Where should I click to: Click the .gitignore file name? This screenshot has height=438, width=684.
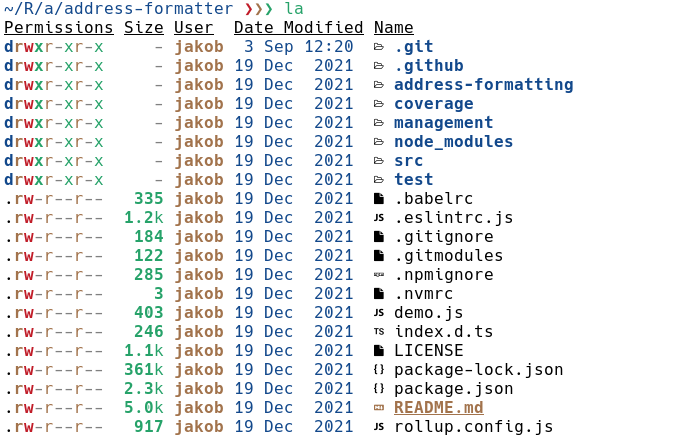[444, 237]
